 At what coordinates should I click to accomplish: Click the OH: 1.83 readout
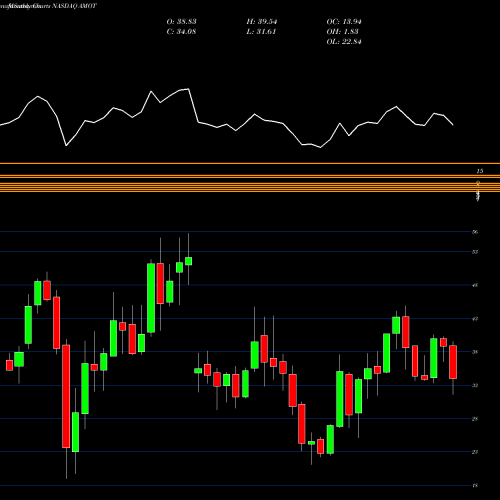click(x=342, y=31)
